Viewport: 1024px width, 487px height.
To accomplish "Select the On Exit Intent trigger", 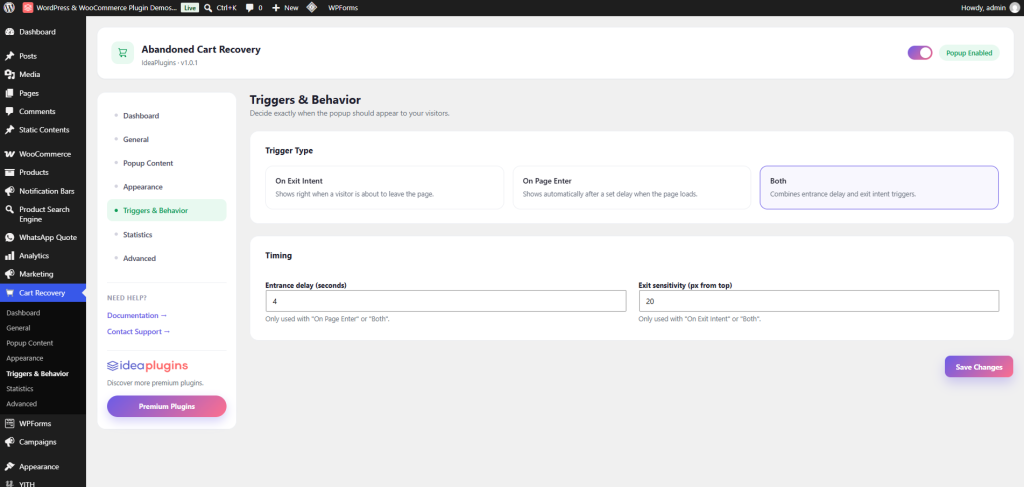I will [x=384, y=187].
